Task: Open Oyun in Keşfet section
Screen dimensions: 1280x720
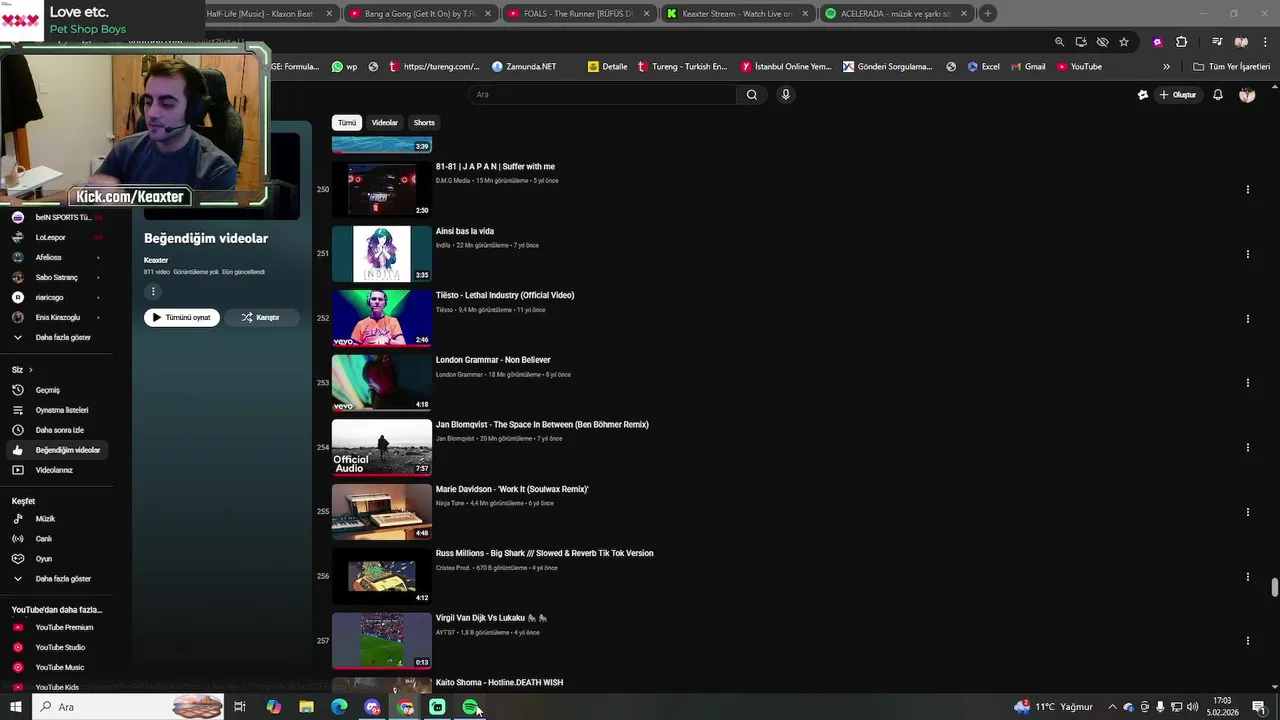Action: (57, 559)
